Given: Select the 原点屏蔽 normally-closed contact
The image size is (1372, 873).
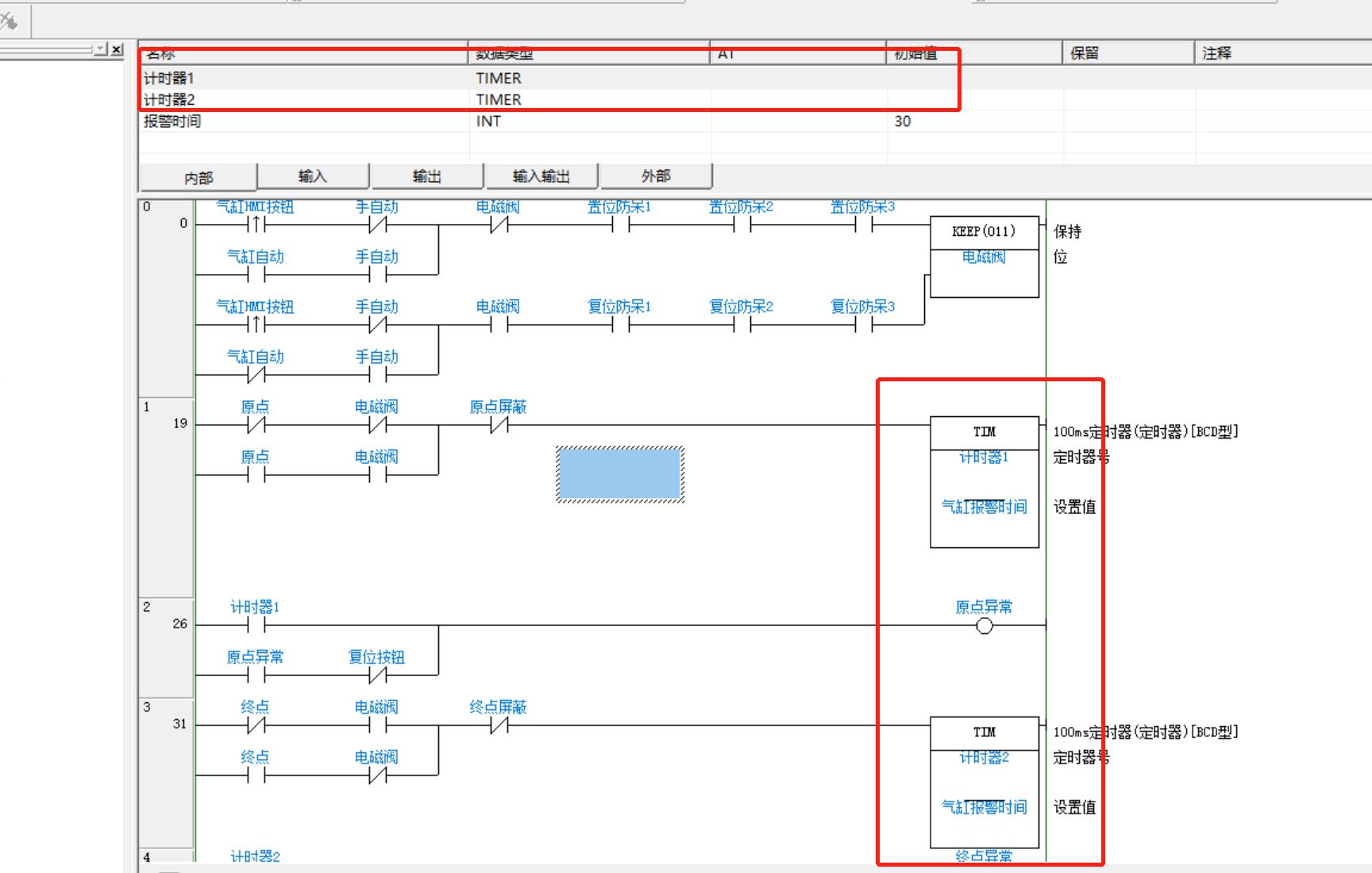Looking at the screenshot, I should (x=499, y=425).
